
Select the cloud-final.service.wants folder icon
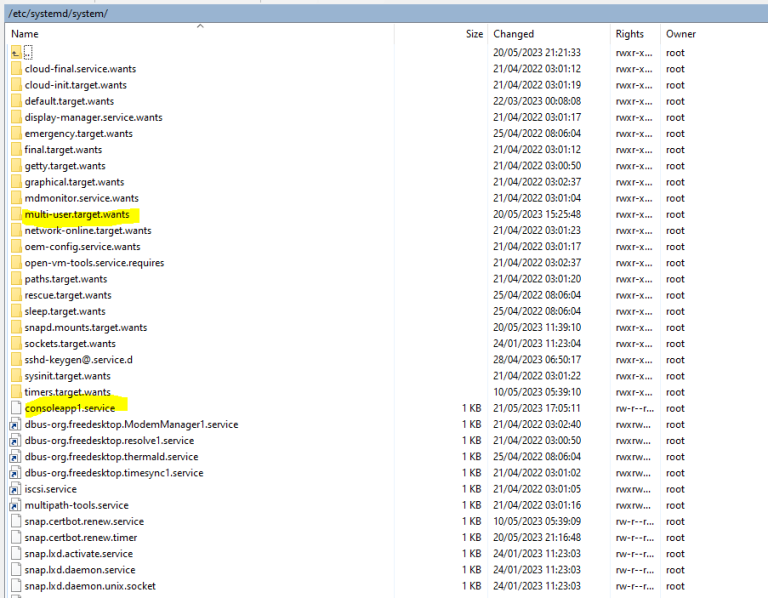click(16, 69)
